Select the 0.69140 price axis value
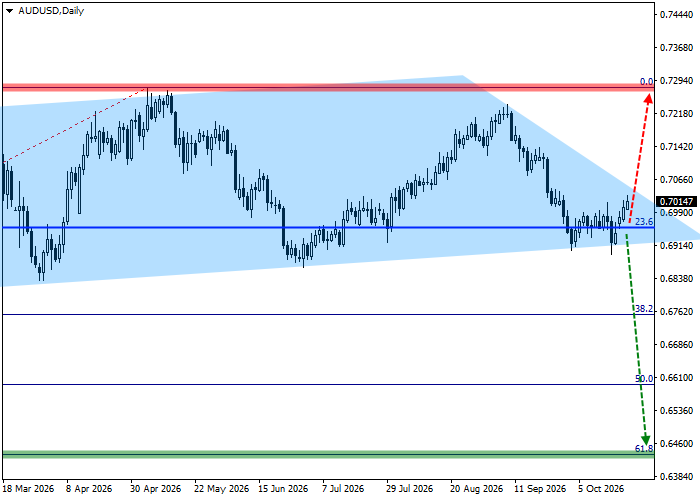700x500 pixels. tap(677, 246)
